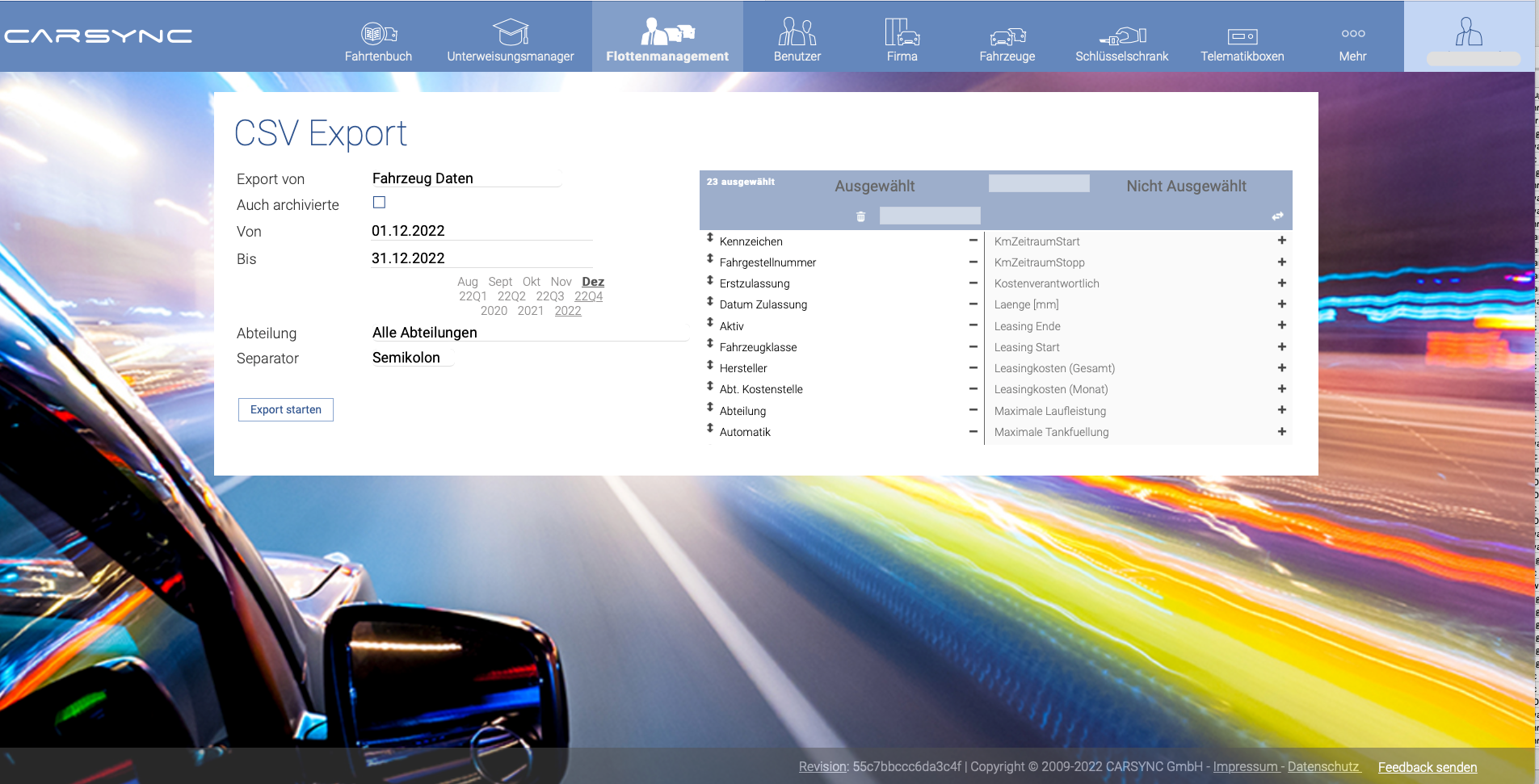Open the Fahrtenbuch module
1539x784 pixels.
[x=378, y=41]
